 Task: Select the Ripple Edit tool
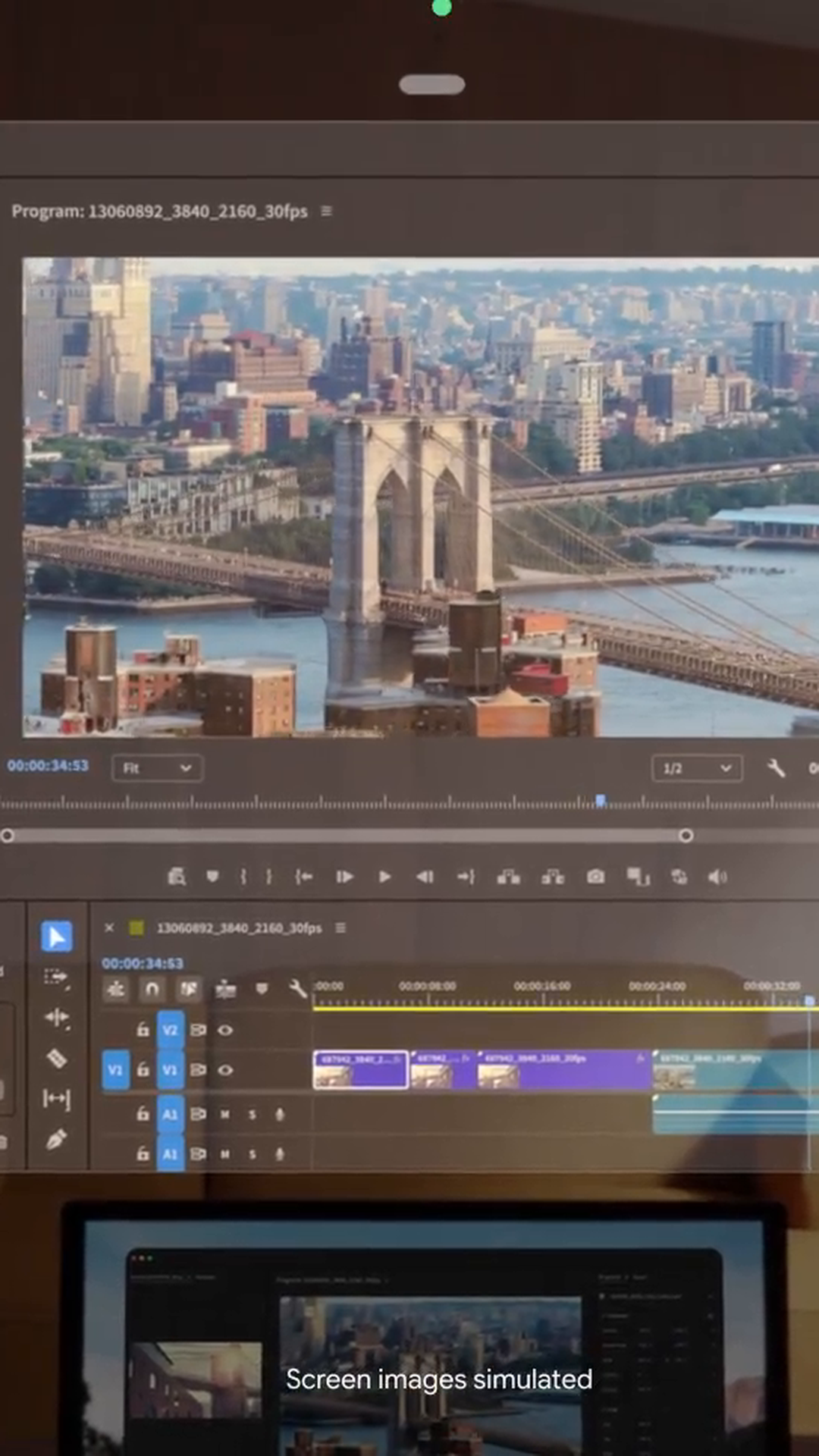57,1018
